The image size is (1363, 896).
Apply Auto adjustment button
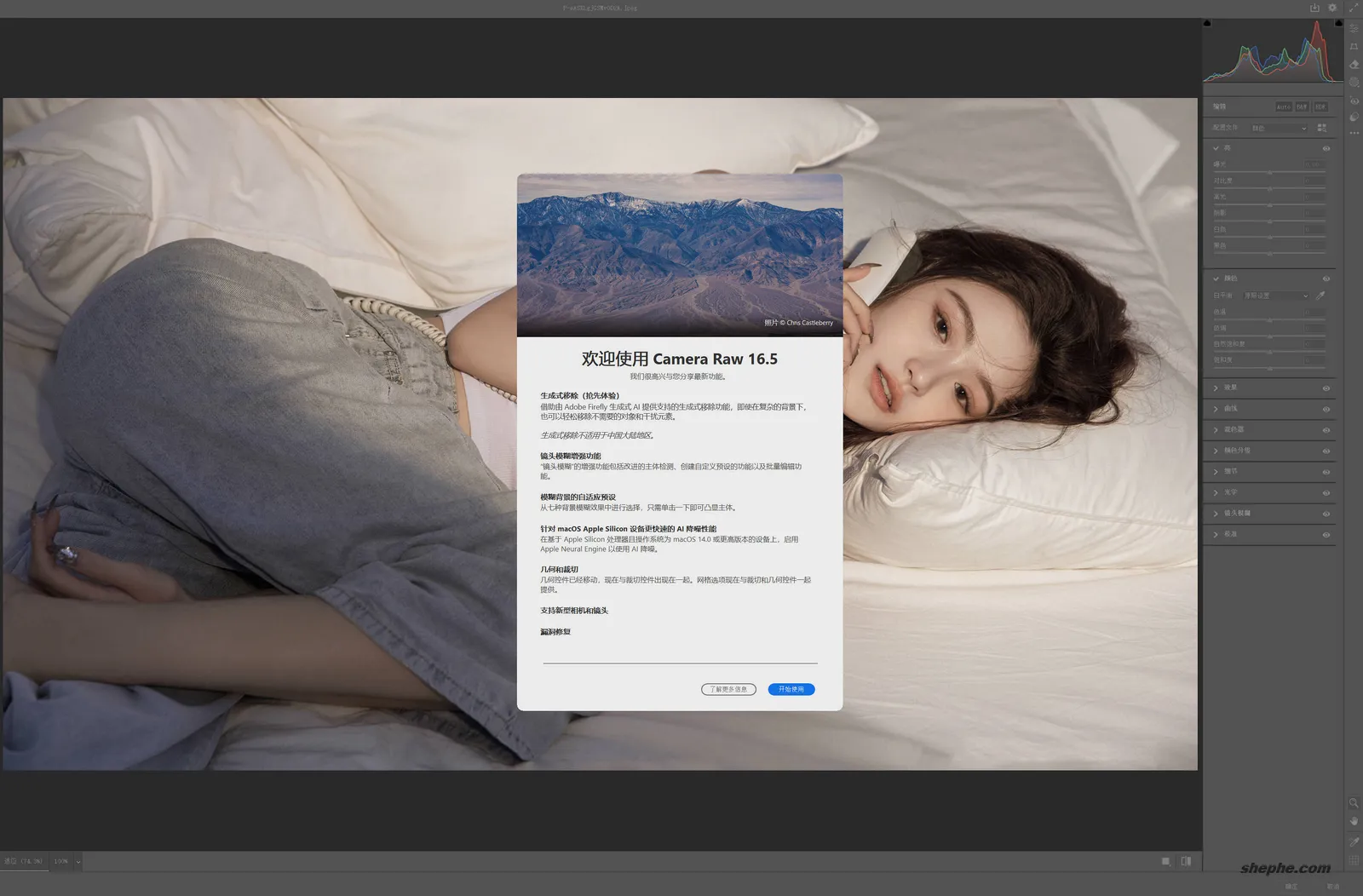(x=1283, y=106)
